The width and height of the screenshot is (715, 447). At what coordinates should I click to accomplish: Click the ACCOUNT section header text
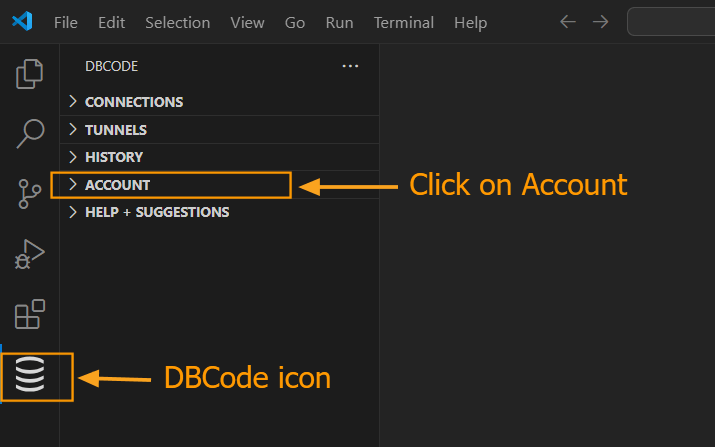coord(117,185)
